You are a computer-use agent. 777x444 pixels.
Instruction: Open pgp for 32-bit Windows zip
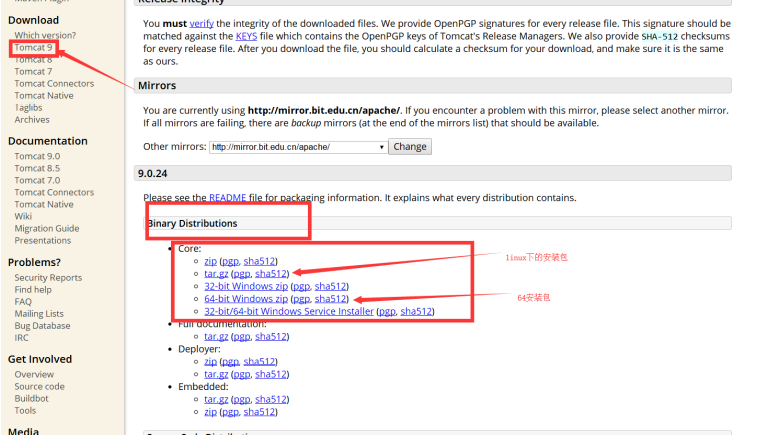301,286
